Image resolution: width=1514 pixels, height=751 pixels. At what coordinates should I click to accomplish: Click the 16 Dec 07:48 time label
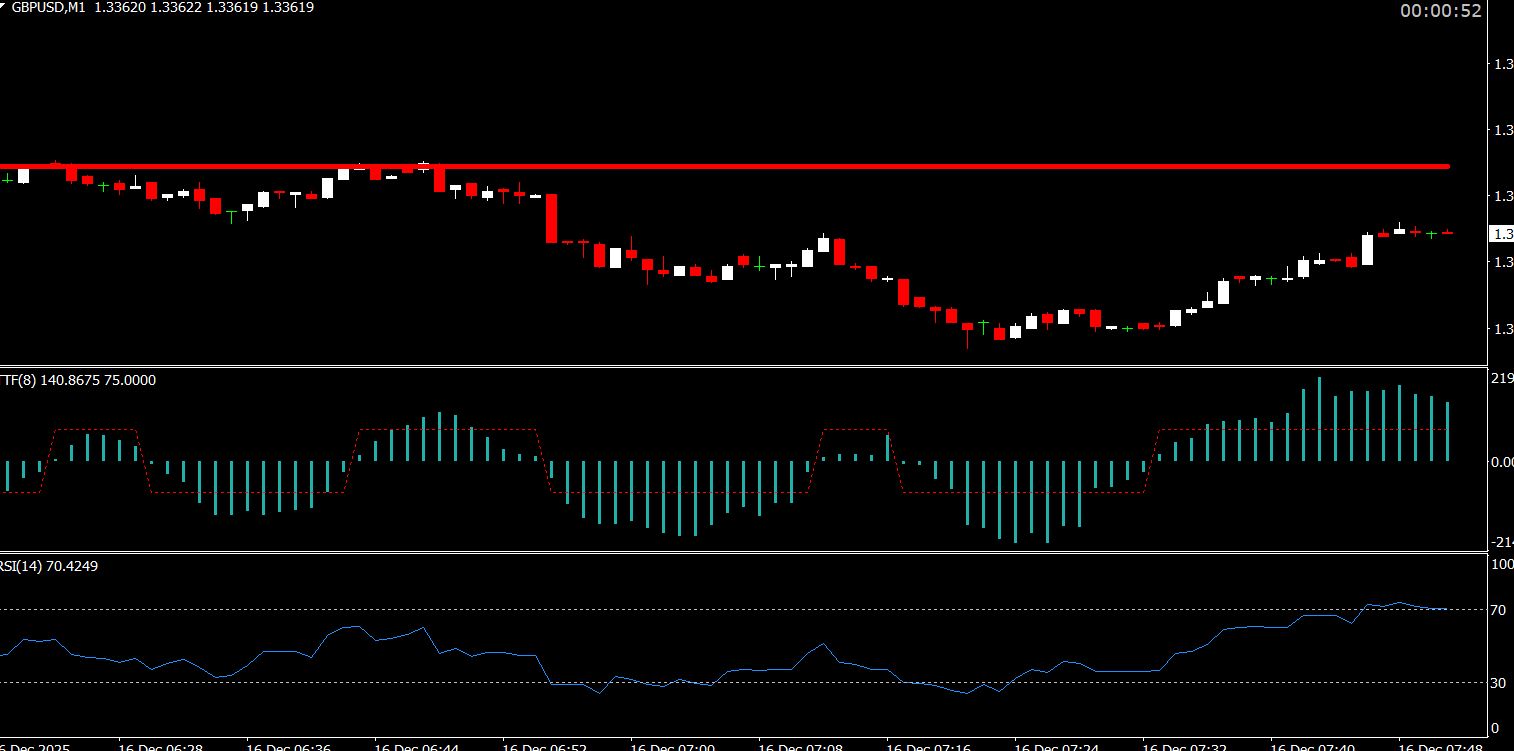click(1440, 747)
